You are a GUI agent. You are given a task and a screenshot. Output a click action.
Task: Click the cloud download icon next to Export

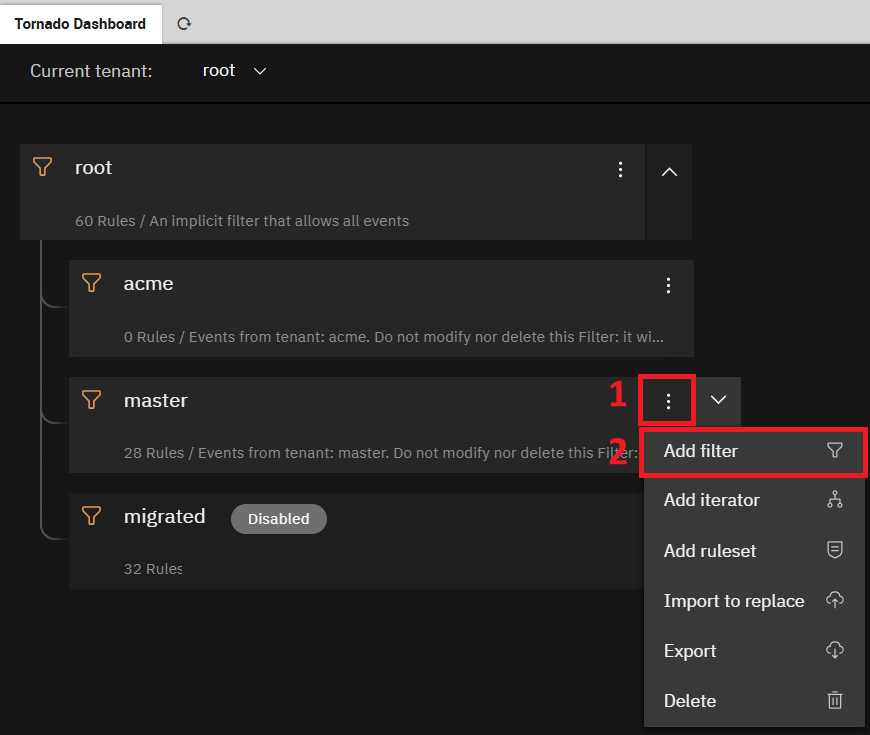[x=835, y=650]
